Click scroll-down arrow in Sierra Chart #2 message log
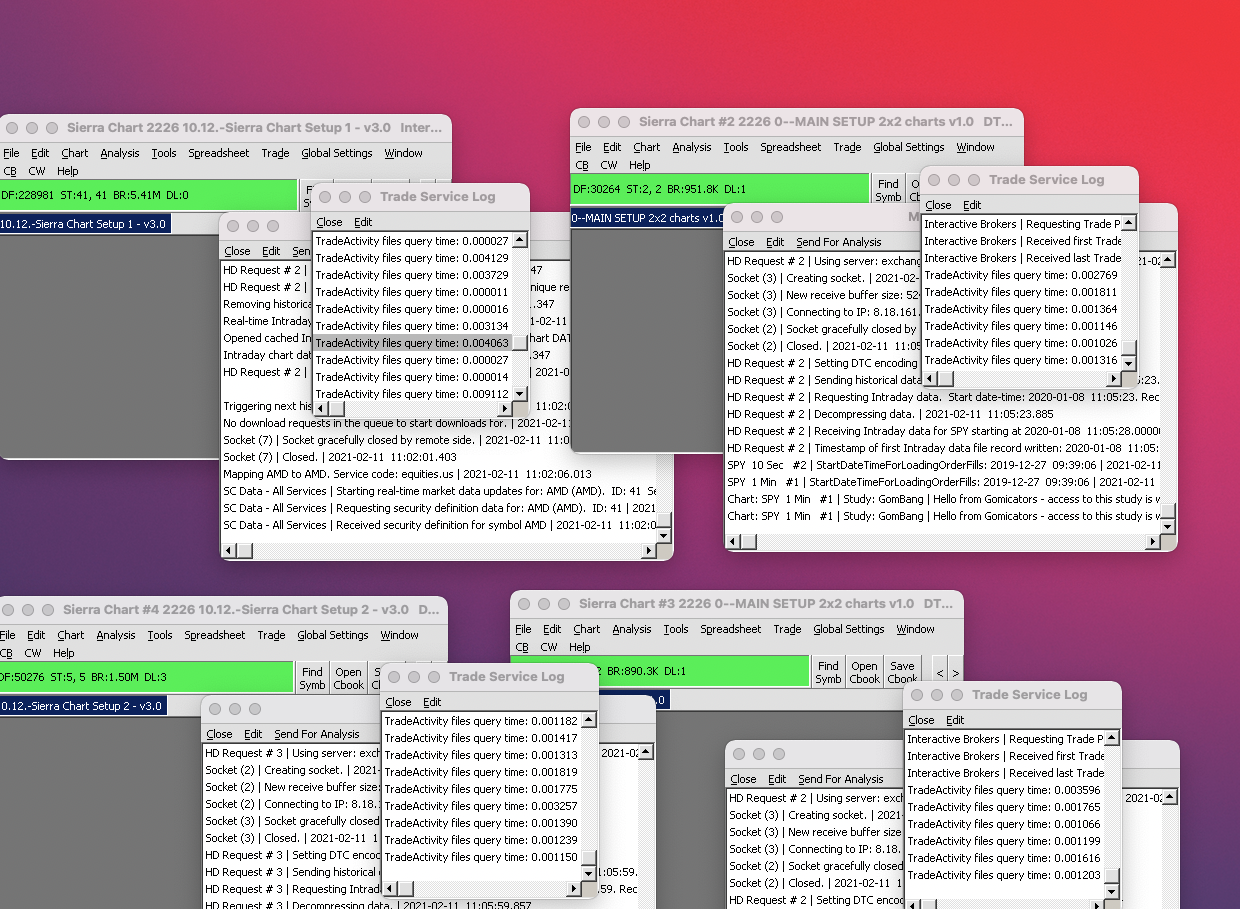Viewport: 1240px width, 909px height. pyautogui.click(x=1168, y=527)
